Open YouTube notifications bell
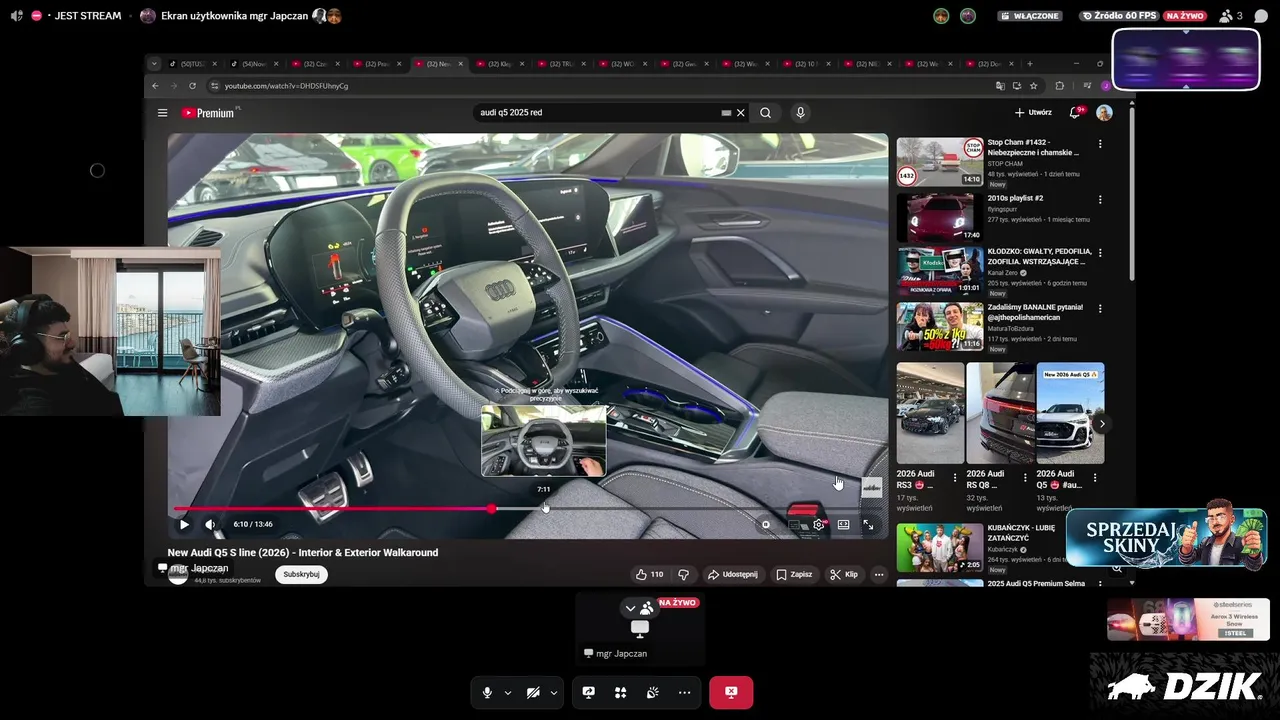This screenshot has width=1280, height=720. pos(1076,113)
